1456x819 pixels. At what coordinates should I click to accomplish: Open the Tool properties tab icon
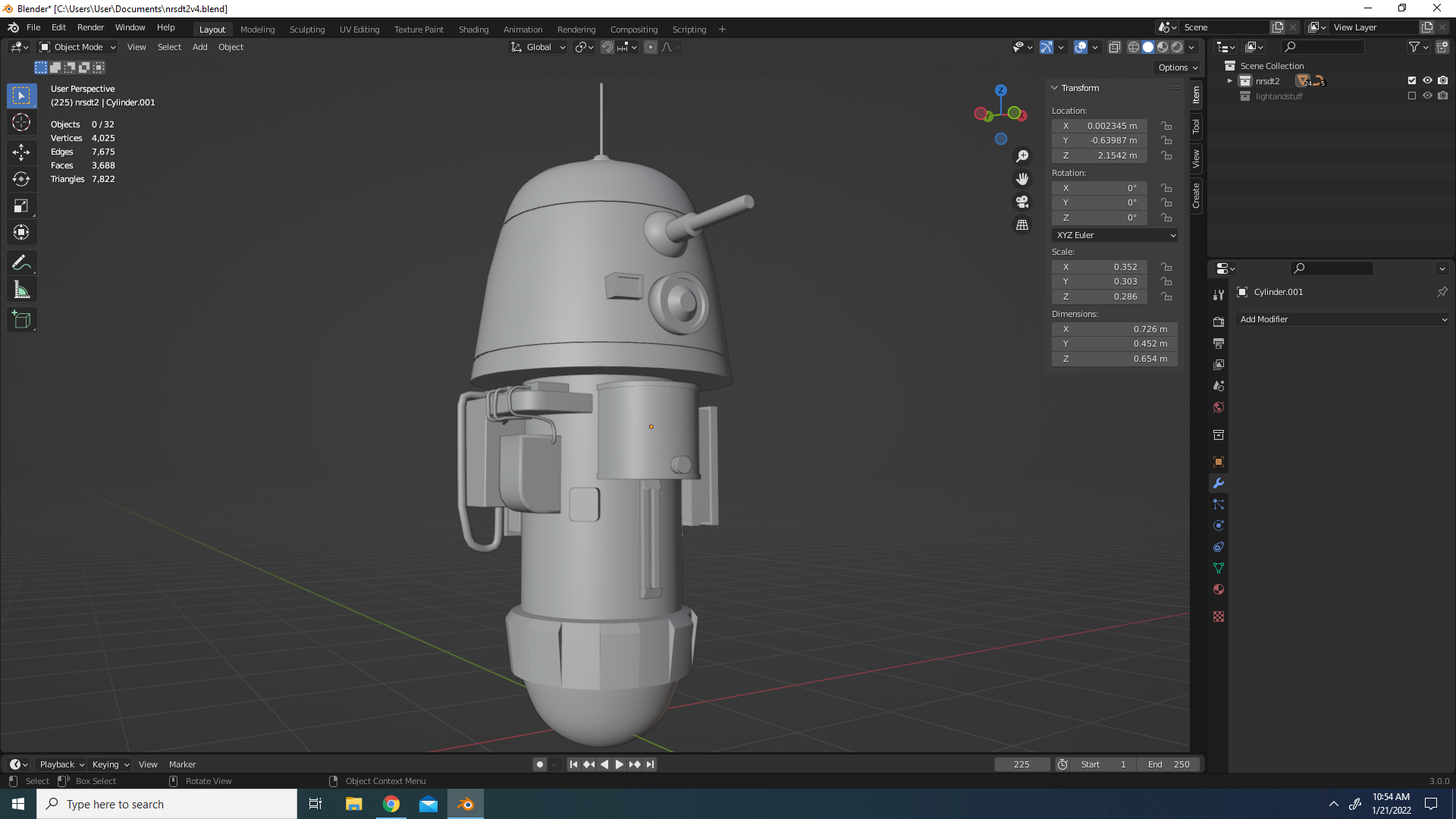(x=1219, y=294)
